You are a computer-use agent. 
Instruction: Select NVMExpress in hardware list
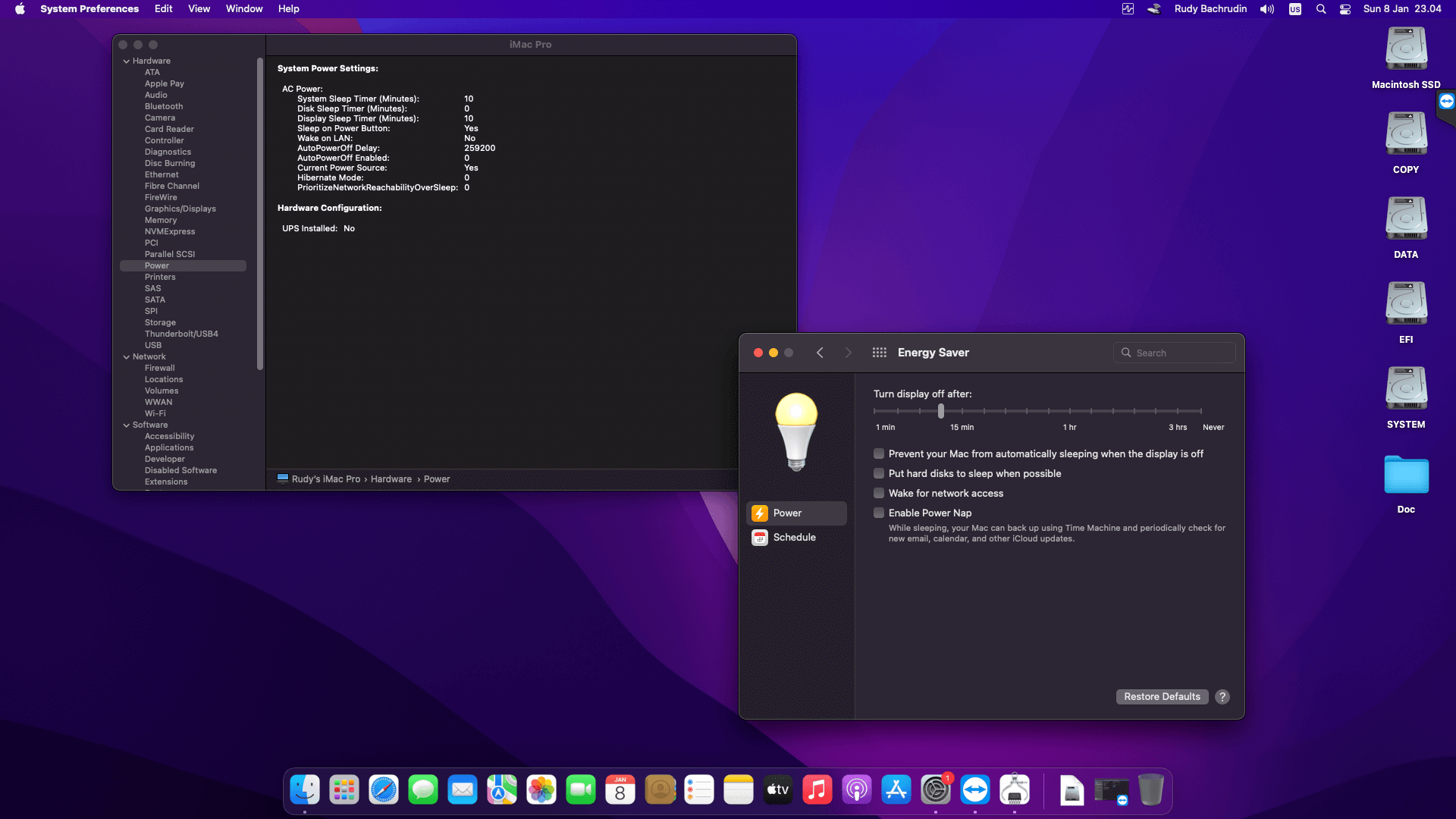(x=170, y=231)
